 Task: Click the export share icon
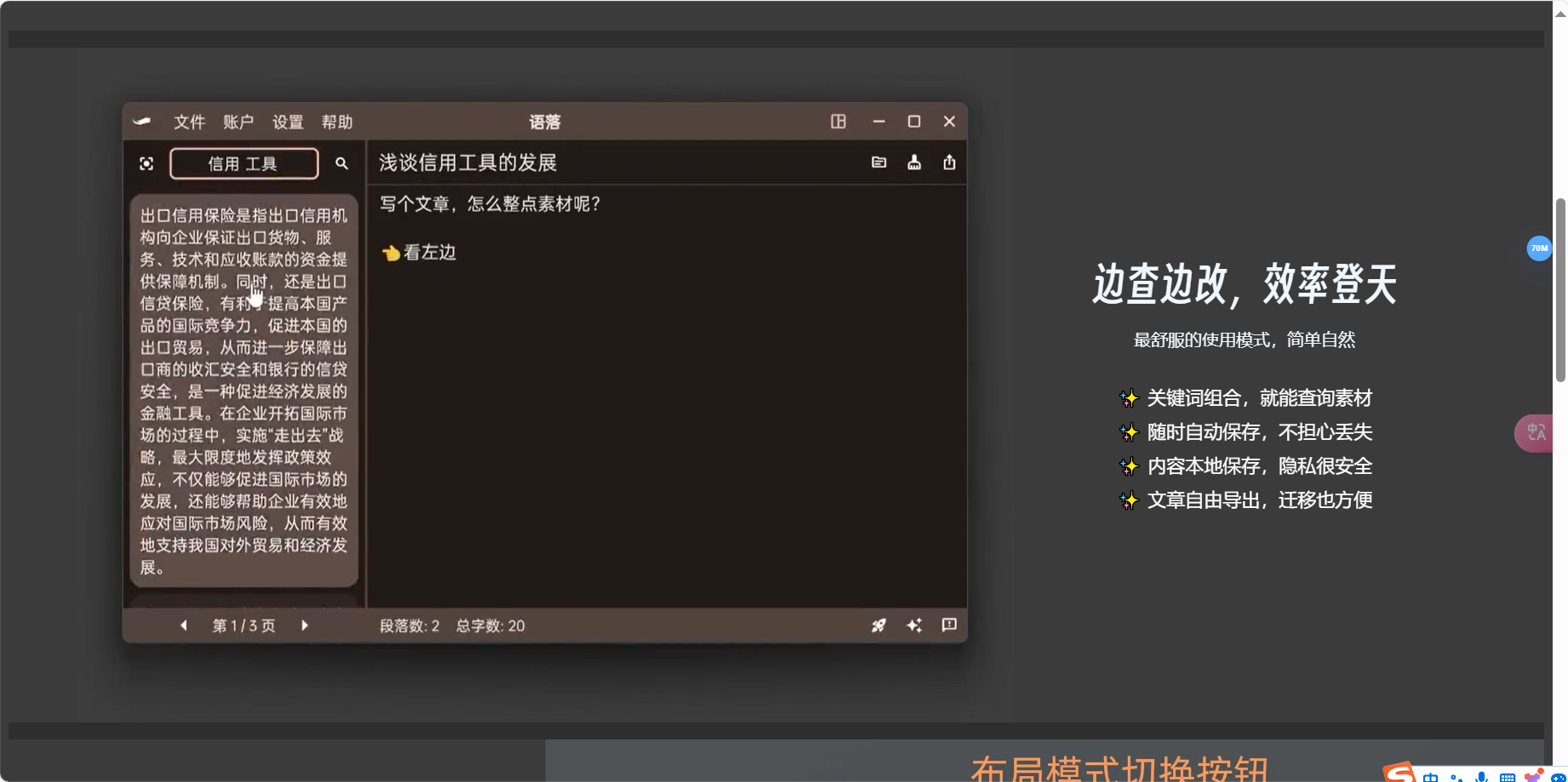click(x=949, y=163)
